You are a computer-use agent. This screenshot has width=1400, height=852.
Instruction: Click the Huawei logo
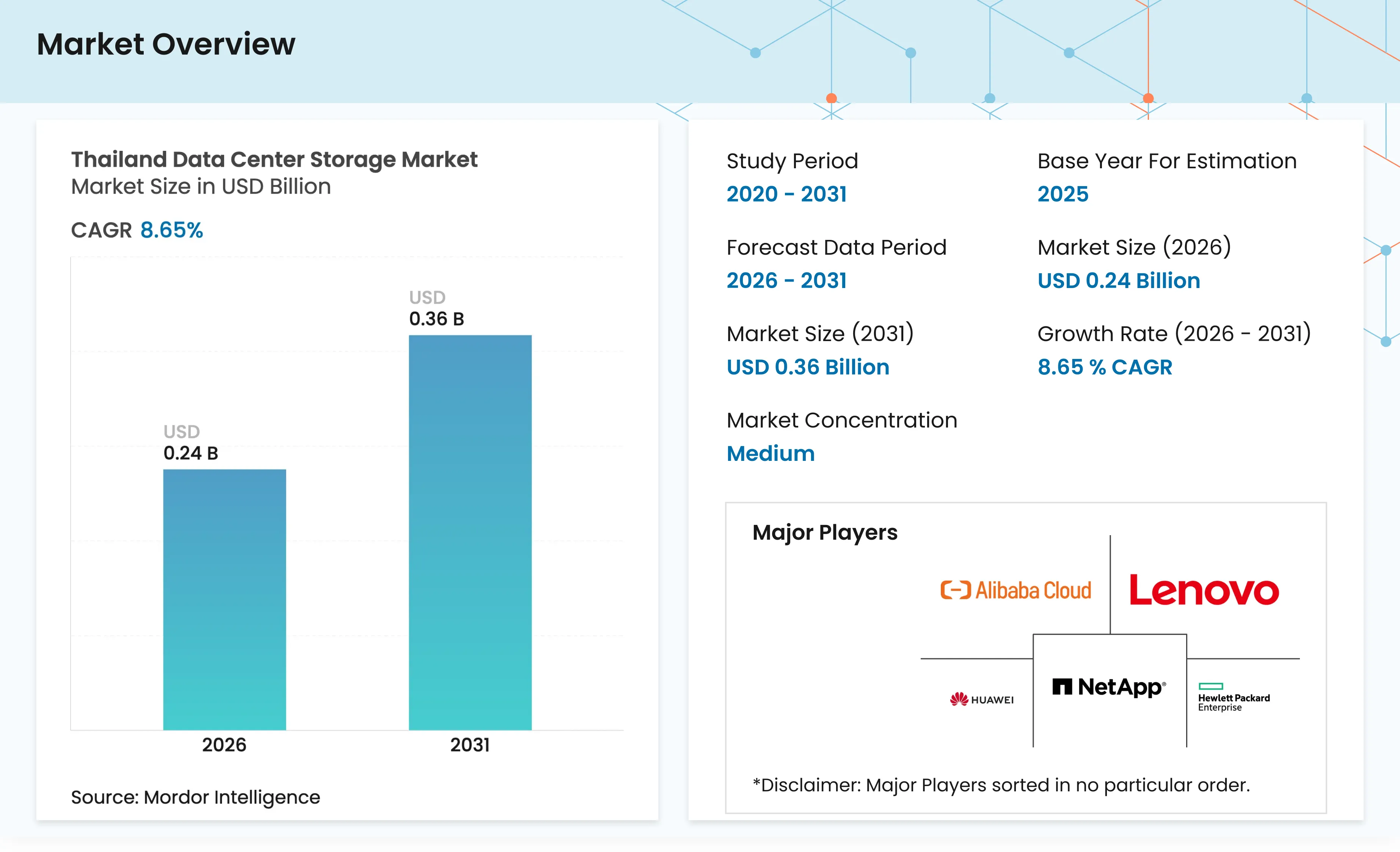(x=981, y=699)
